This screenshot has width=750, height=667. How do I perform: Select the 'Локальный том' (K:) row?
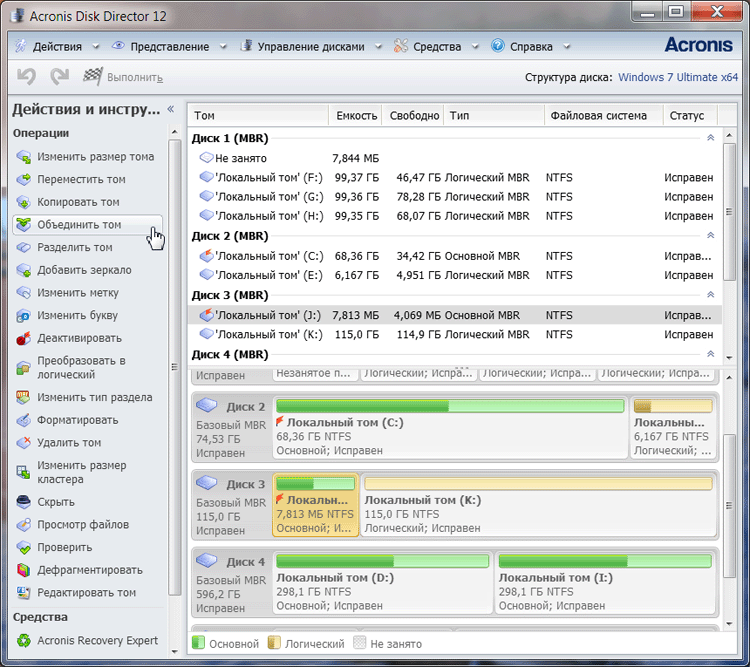[454, 334]
